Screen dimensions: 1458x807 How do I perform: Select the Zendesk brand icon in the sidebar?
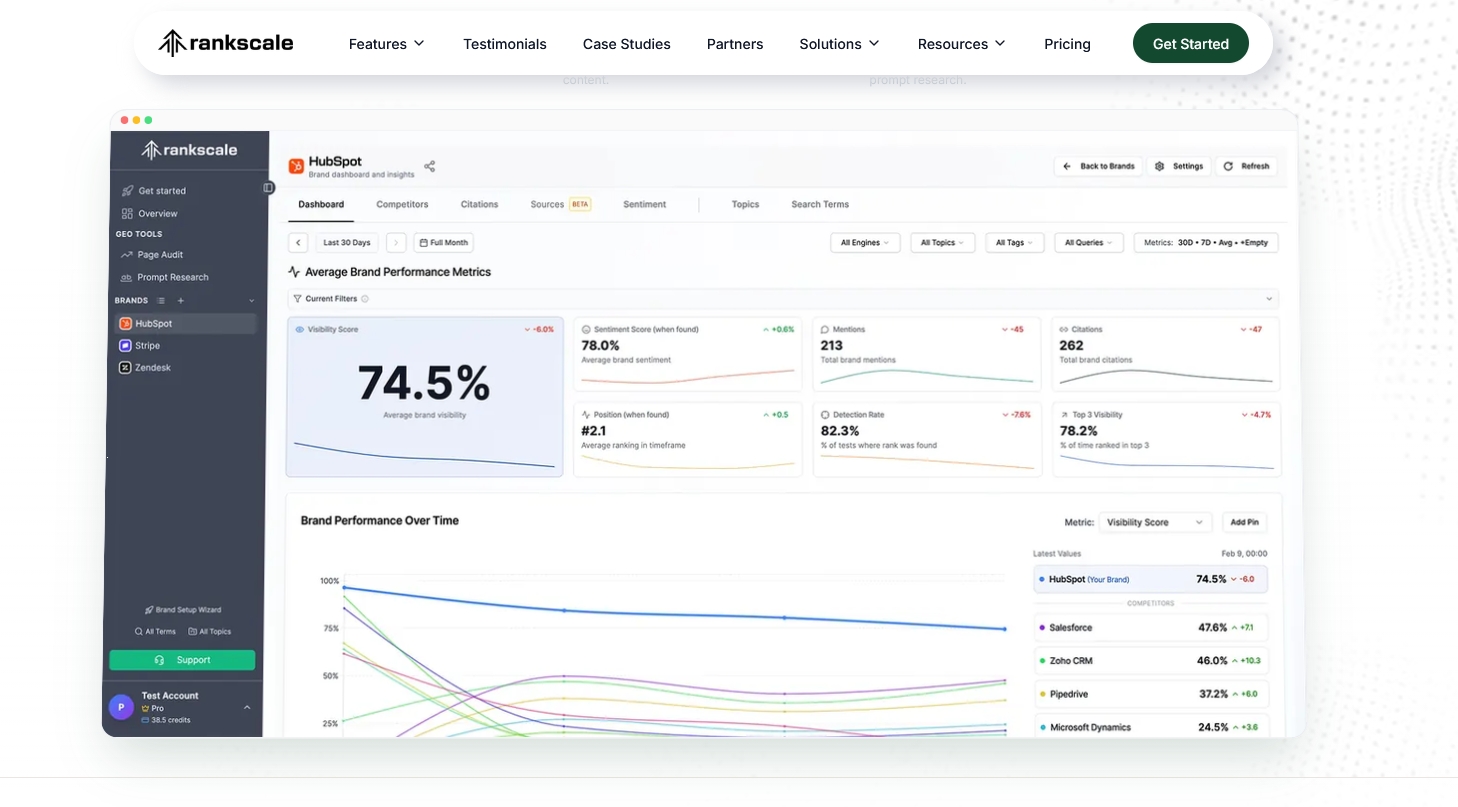point(126,368)
